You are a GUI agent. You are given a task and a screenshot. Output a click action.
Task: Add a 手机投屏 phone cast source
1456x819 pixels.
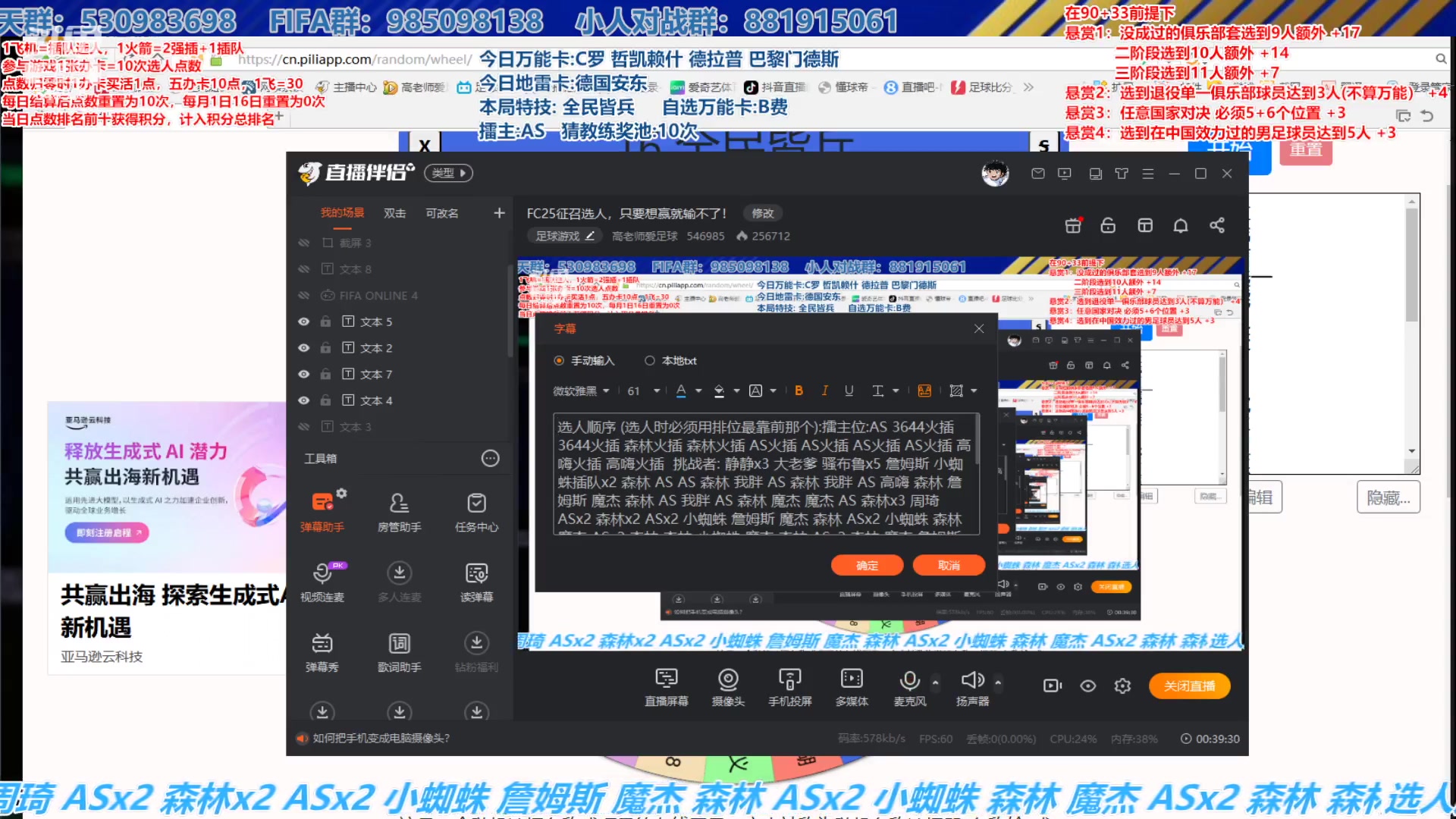790,686
